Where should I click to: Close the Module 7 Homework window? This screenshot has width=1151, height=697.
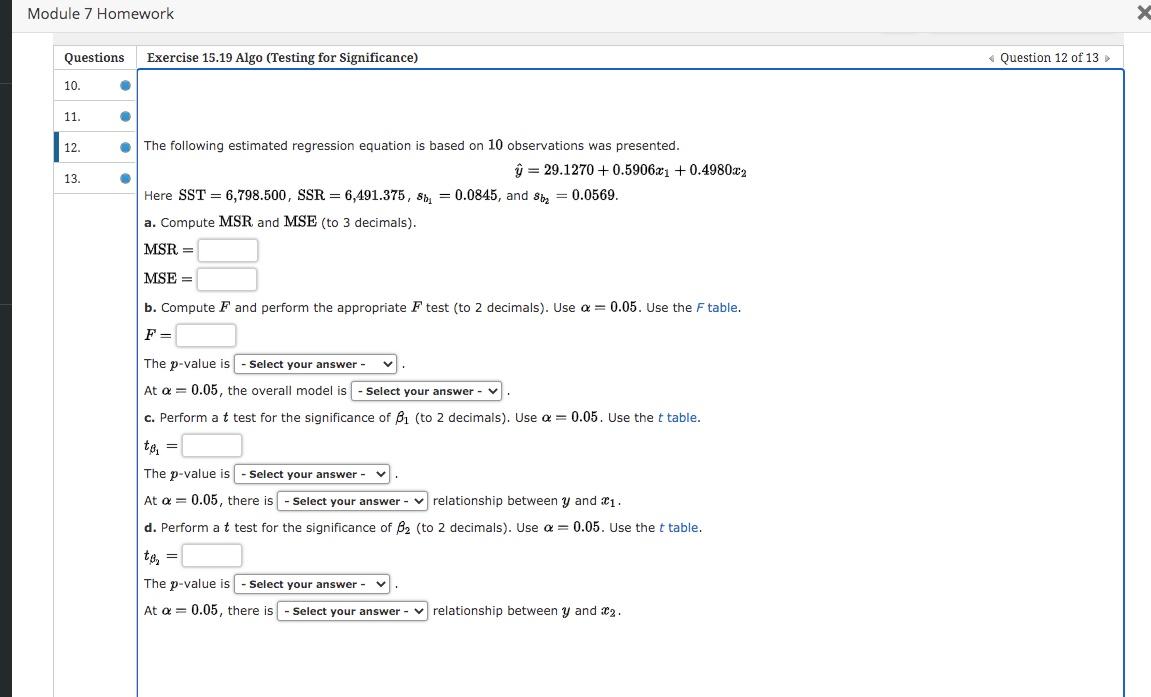pyautogui.click(x=1142, y=13)
